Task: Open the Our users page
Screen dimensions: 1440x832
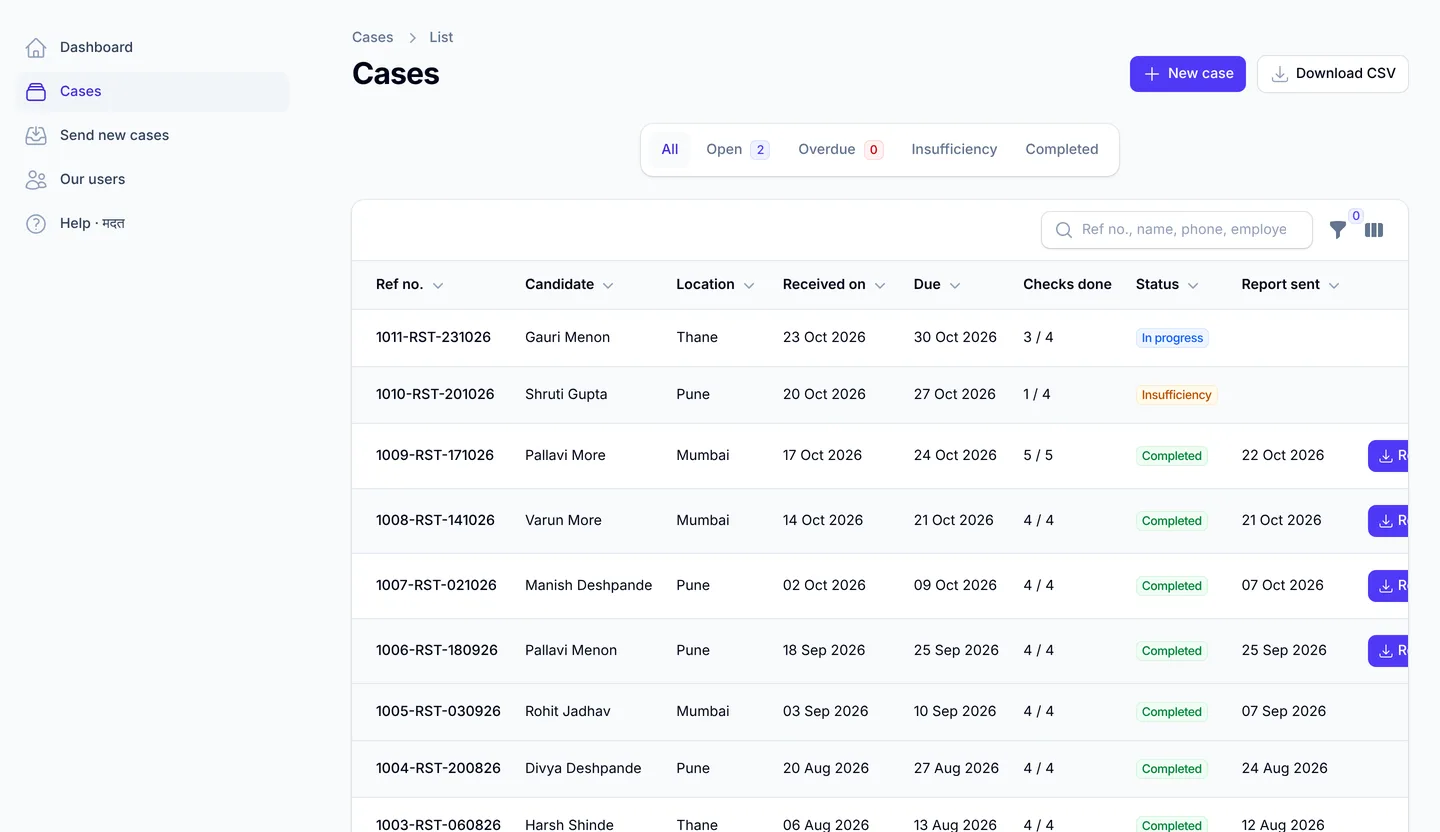Action: pyautogui.click(x=152, y=179)
